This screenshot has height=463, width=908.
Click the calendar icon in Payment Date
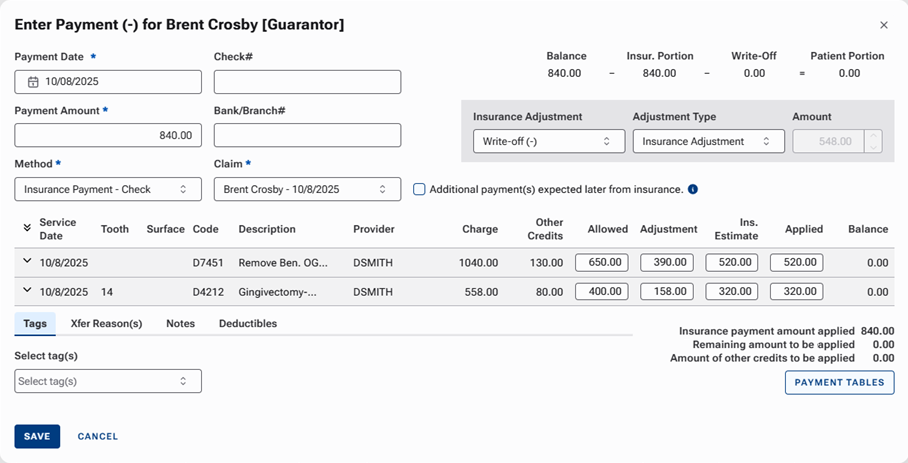(x=32, y=82)
